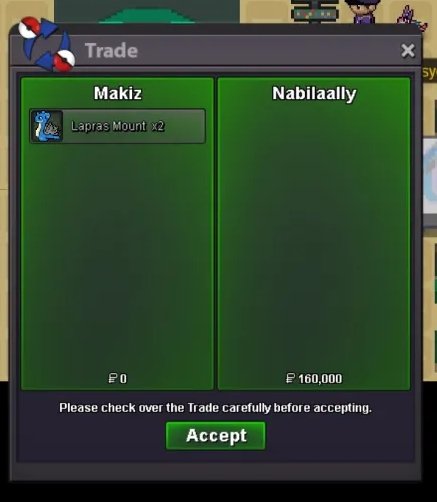437x502 pixels.
Task: Click the Pokeball swap Trade icon
Action: point(46,44)
